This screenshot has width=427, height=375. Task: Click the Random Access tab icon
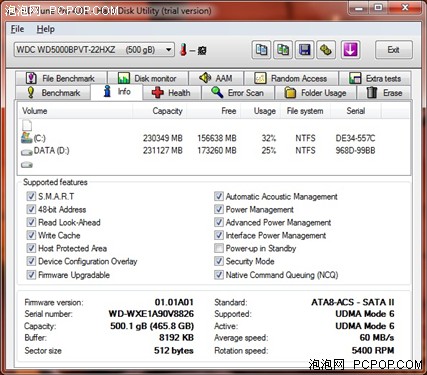[260, 78]
